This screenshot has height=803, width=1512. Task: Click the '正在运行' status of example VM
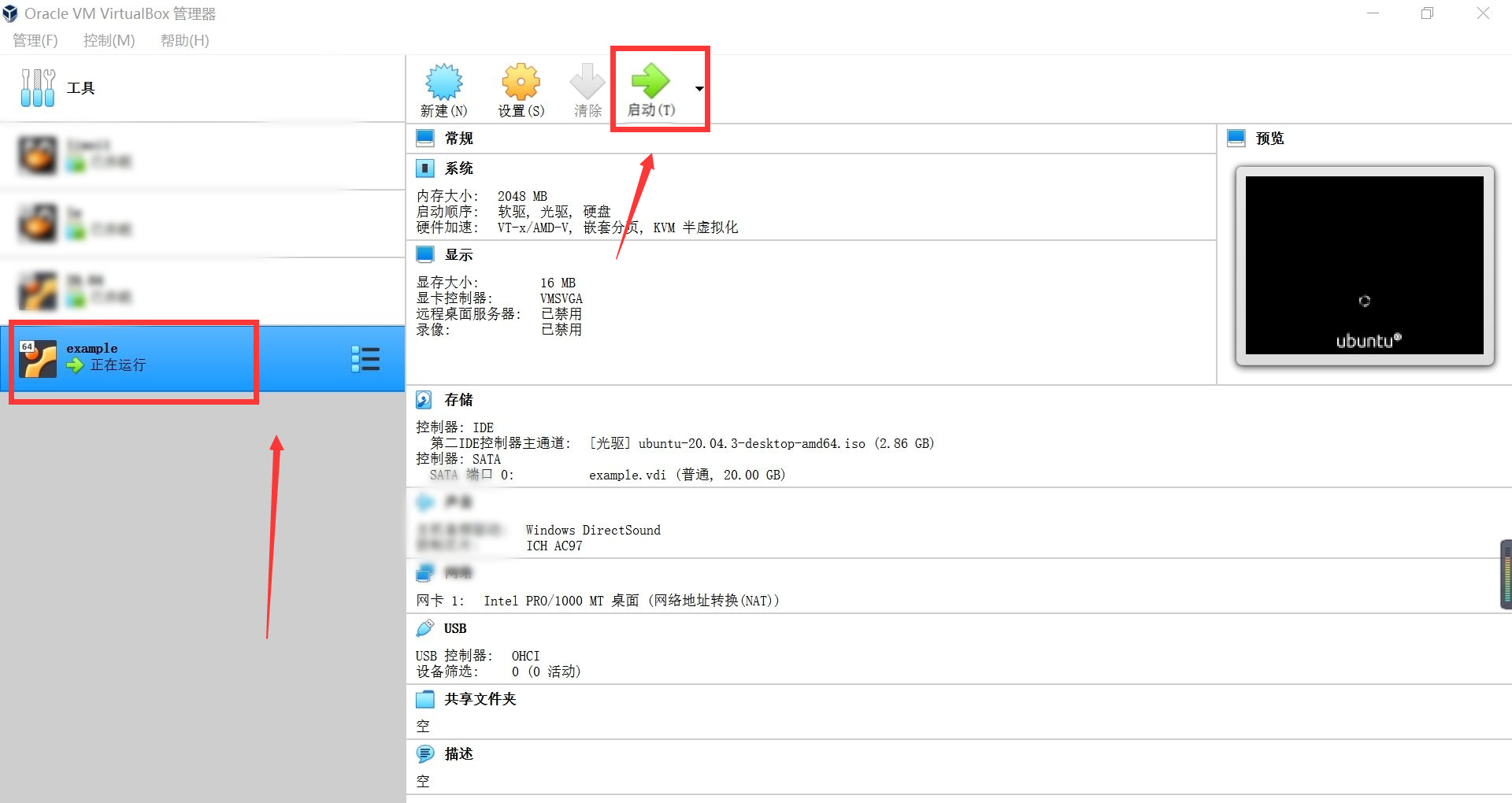point(118,364)
